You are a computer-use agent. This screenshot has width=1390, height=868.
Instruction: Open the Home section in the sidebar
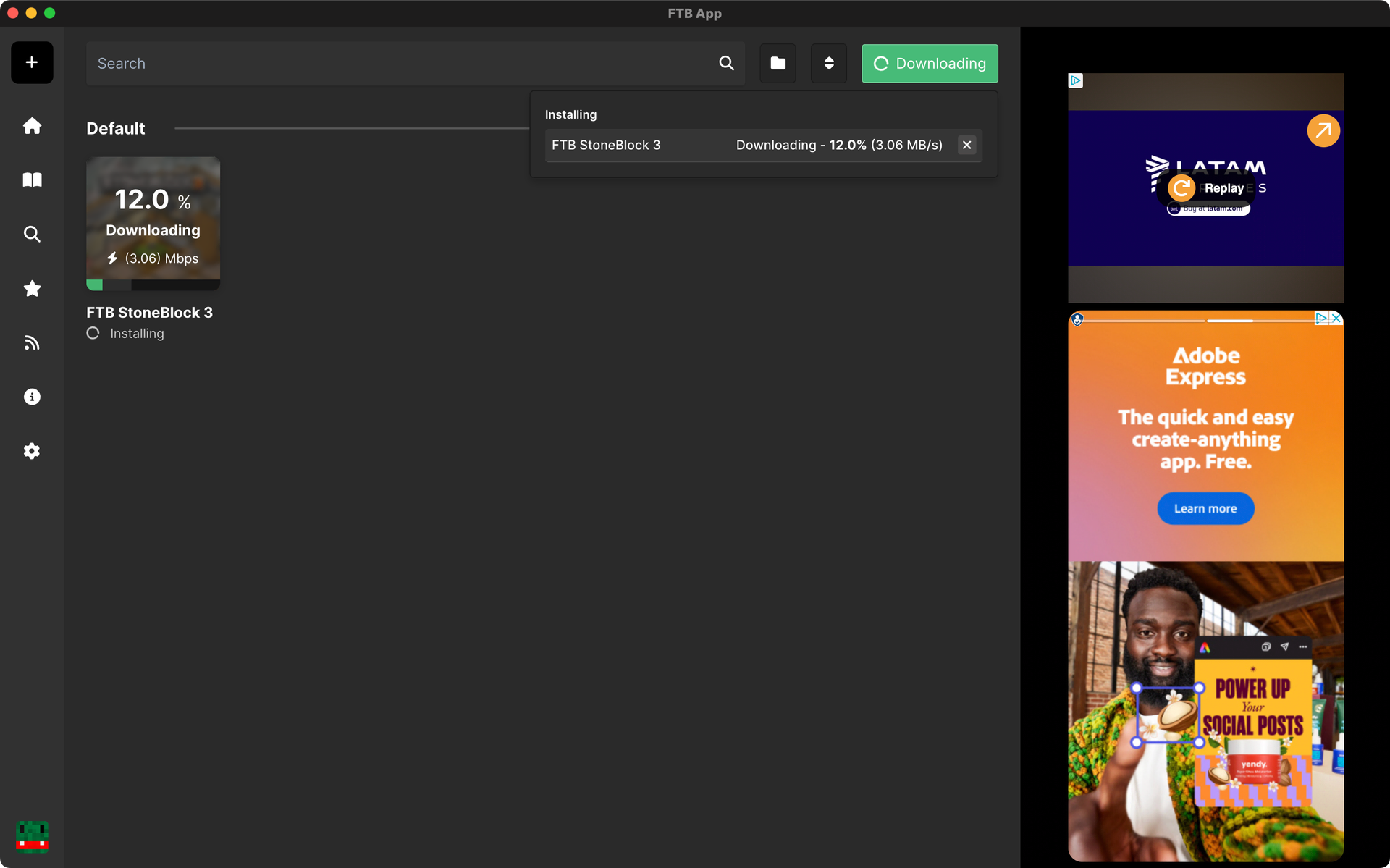coord(32,125)
